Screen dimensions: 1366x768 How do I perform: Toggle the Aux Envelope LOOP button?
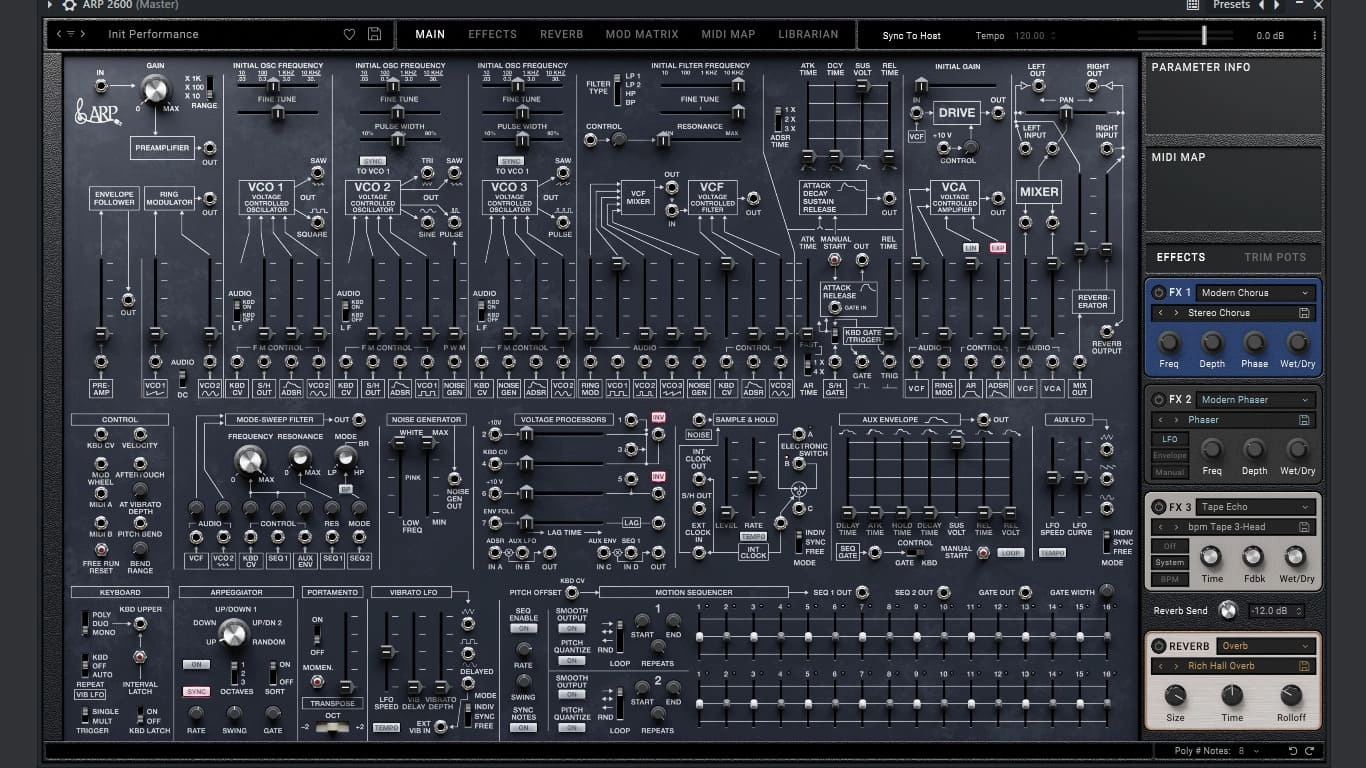pos(1010,552)
